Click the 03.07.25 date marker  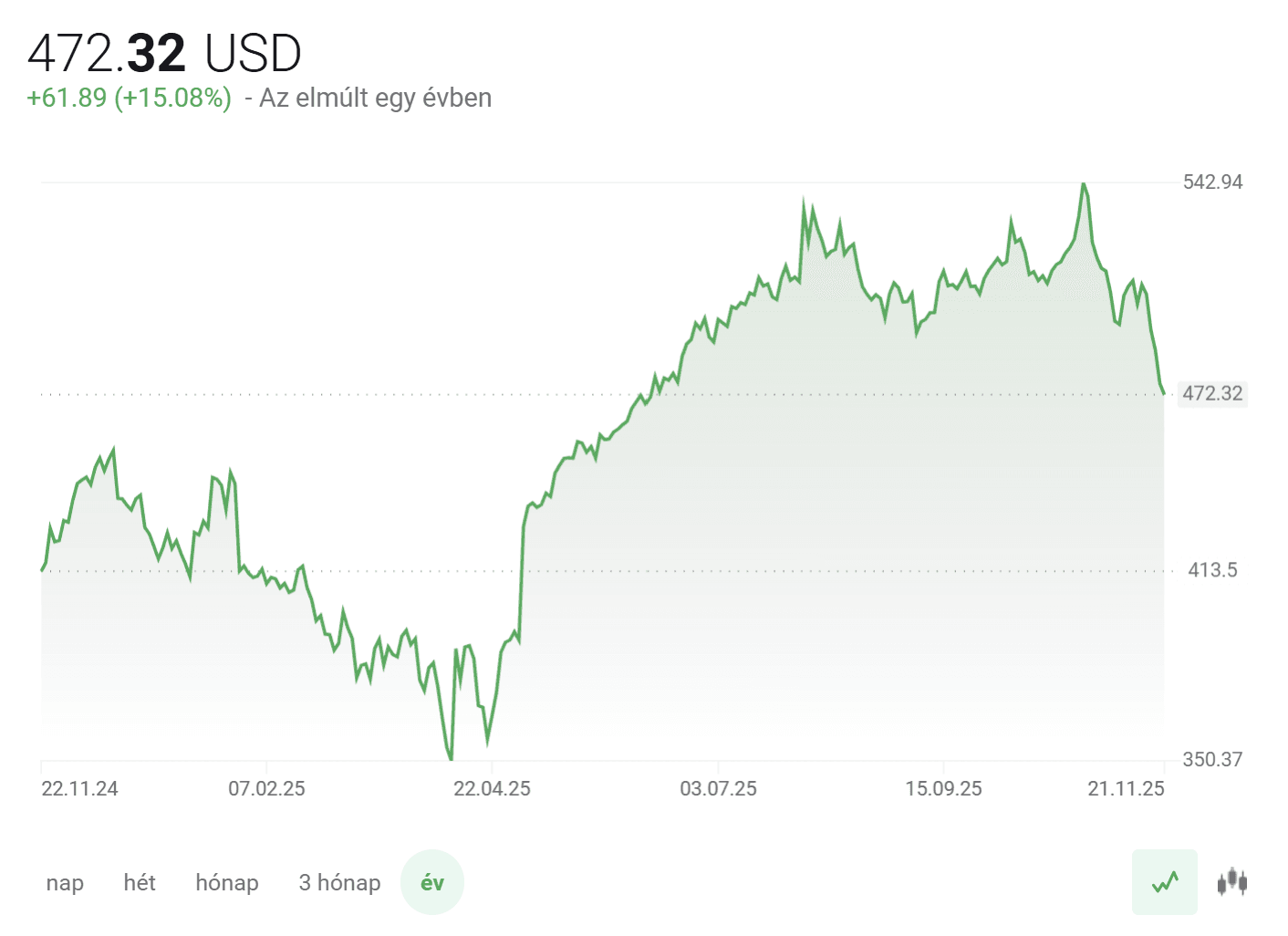coord(718,789)
